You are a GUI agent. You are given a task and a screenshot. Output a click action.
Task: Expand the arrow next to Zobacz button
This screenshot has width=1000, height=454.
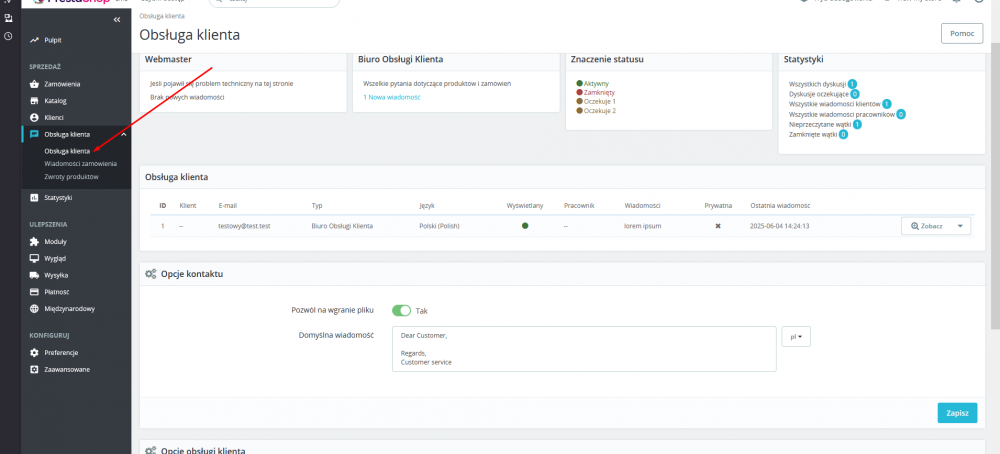click(x=962, y=226)
